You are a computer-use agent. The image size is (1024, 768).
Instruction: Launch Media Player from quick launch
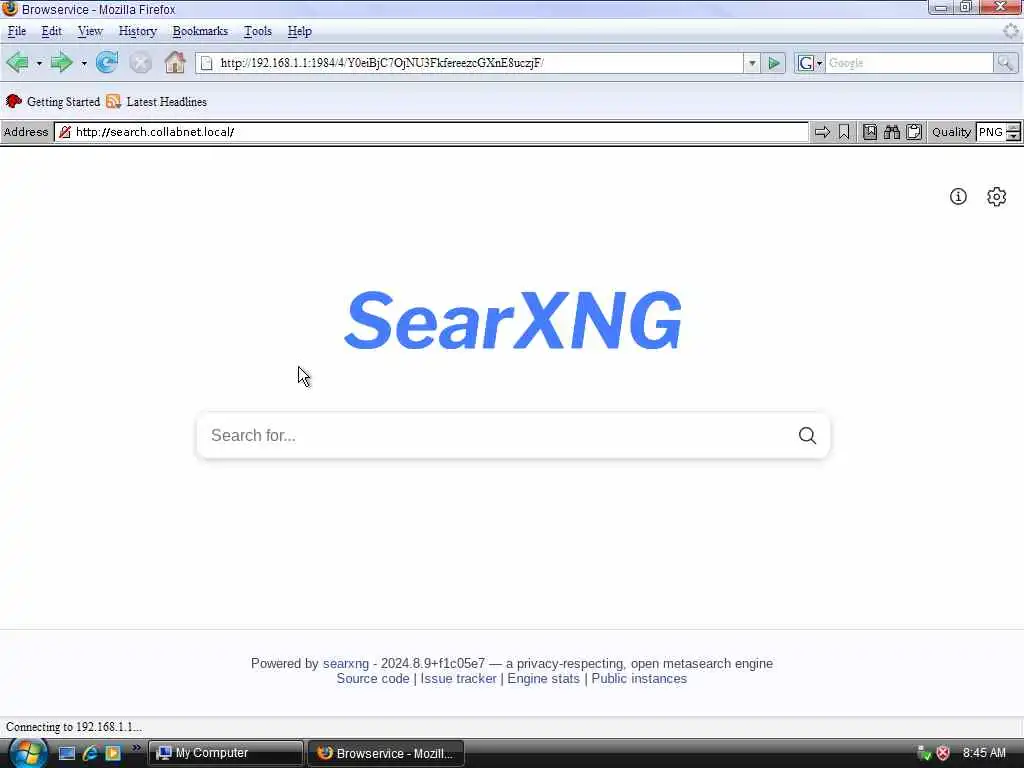tap(113, 753)
